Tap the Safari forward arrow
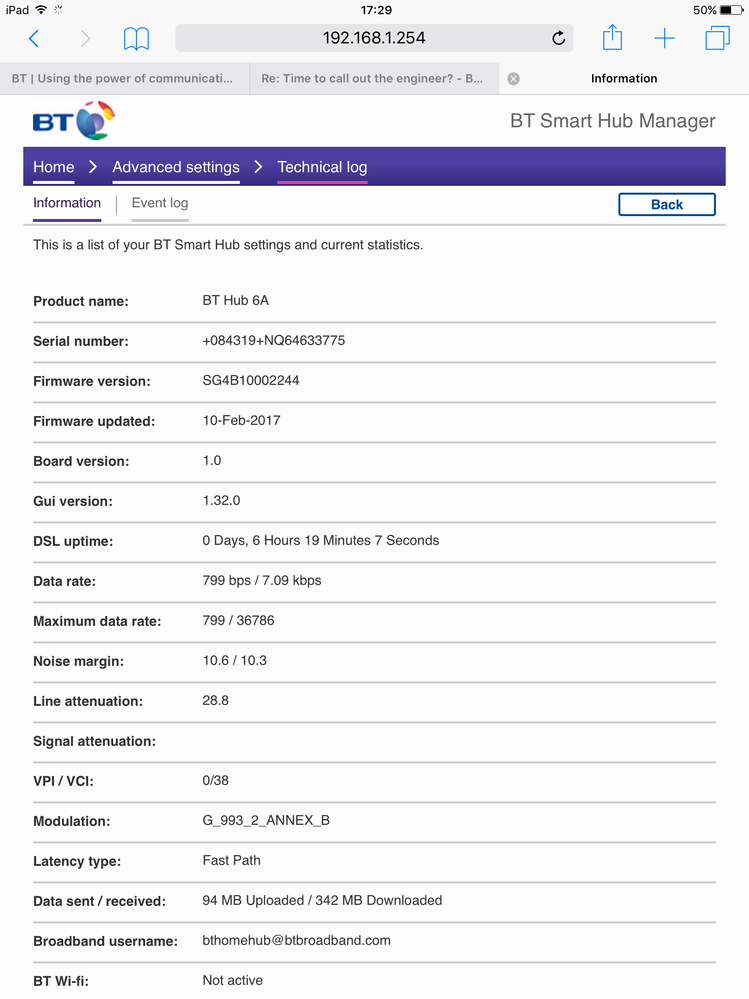Image resolution: width=749 pixels, height=999 pixels. [x=85, y=38]
